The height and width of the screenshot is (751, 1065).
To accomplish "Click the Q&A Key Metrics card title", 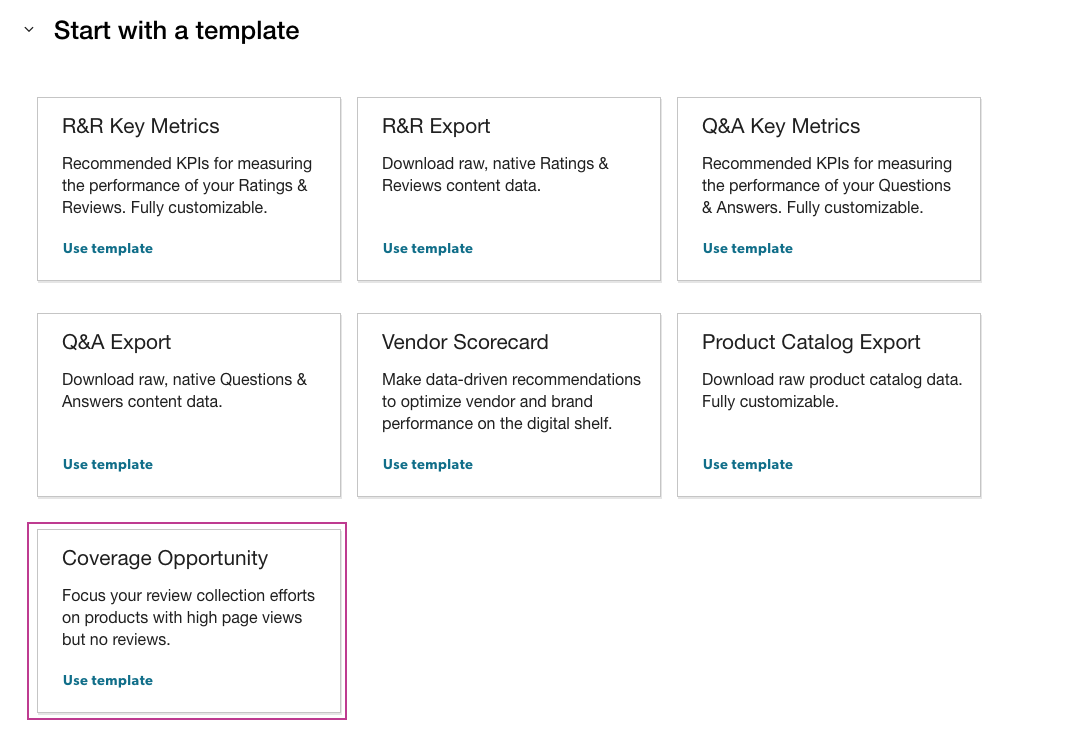I will pyautogui.click(x=781, y=126).
